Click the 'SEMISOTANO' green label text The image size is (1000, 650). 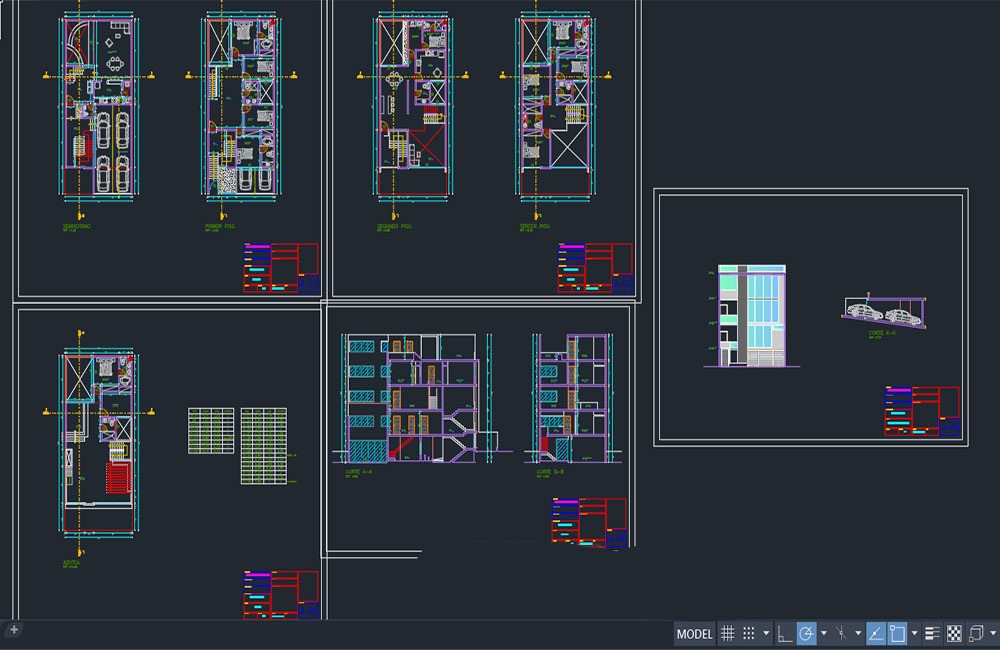[77, 226]
